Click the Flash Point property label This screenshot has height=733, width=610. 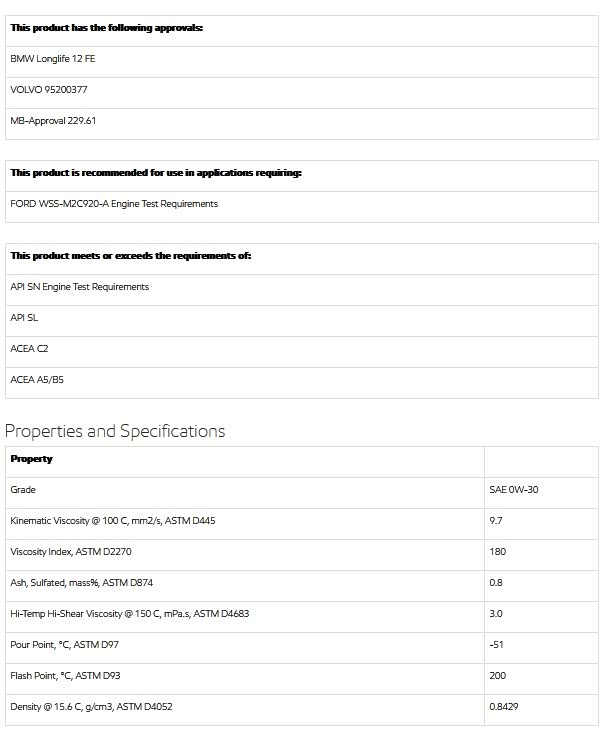65,676
